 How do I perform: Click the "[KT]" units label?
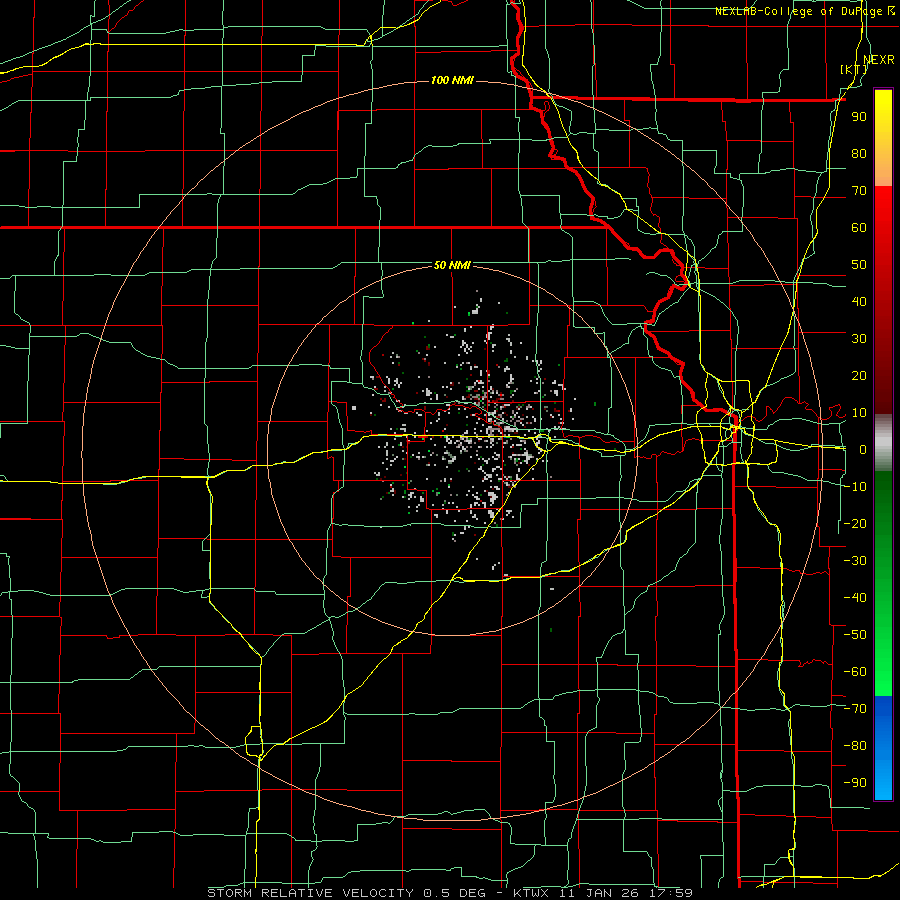(854, 69)
